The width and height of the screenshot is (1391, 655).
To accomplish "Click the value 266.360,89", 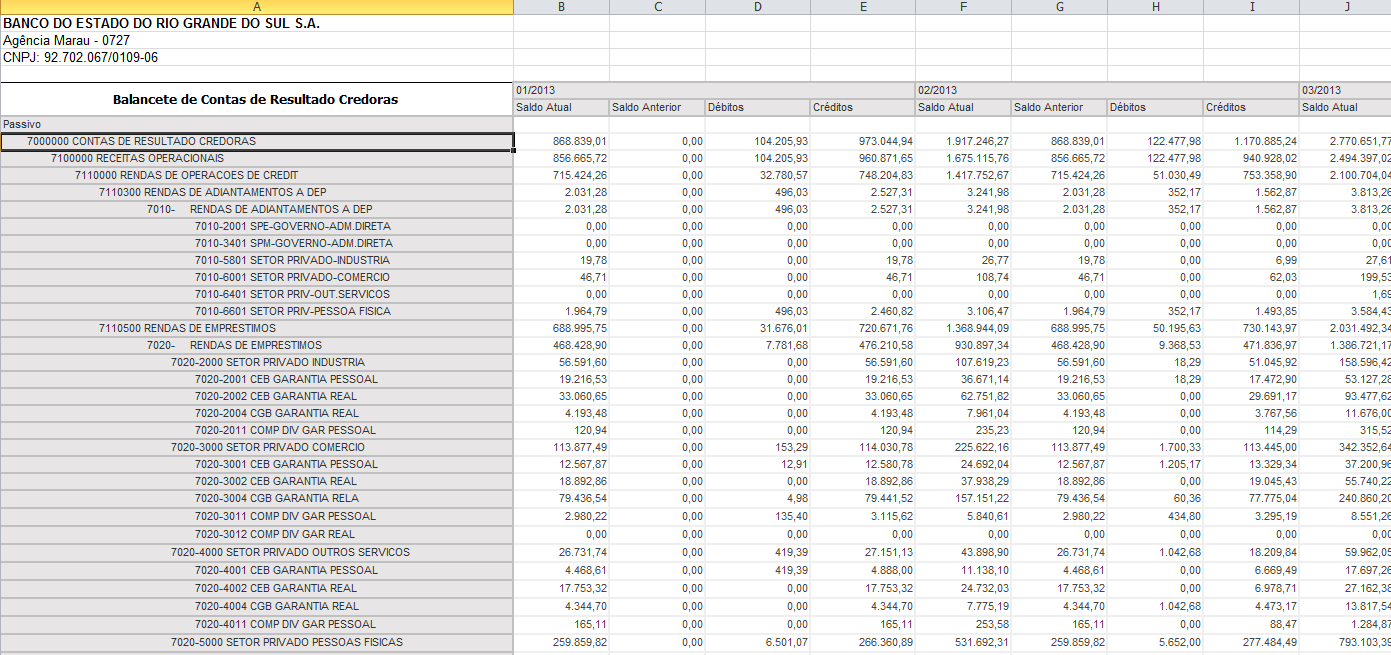I will click(884, 642).
